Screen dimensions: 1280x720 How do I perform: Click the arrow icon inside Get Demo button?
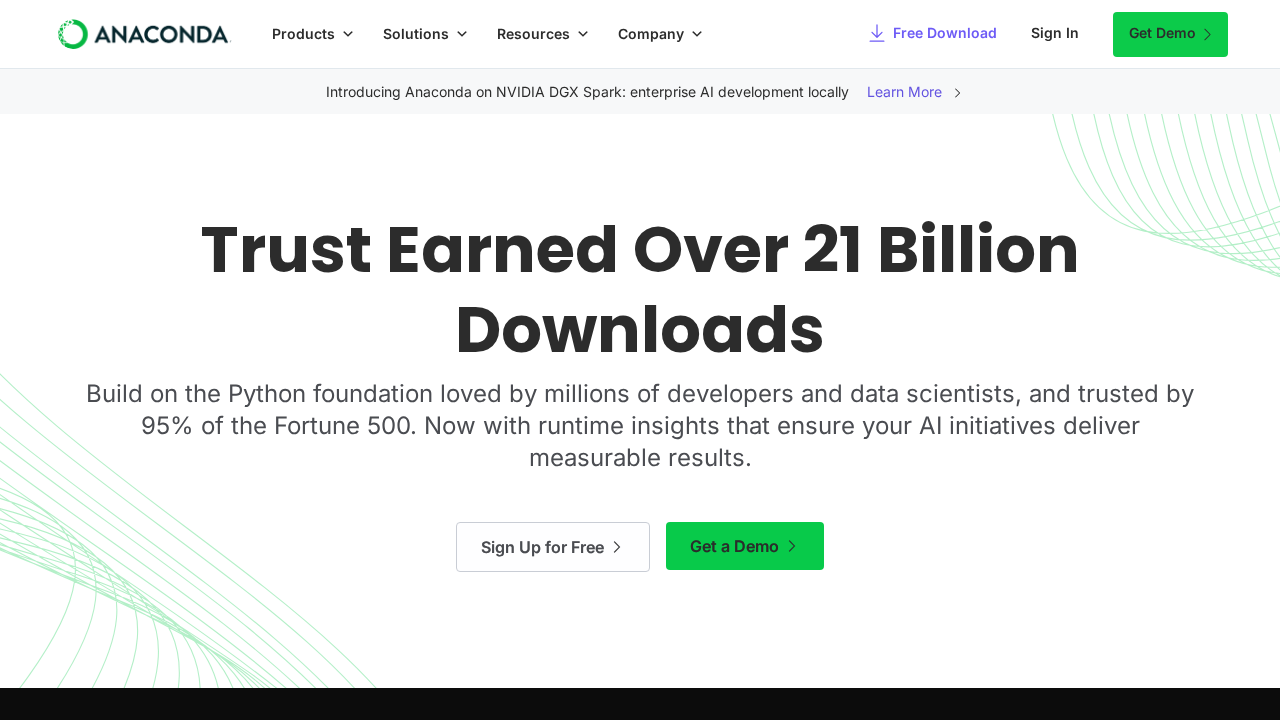tap(1209, 33)
